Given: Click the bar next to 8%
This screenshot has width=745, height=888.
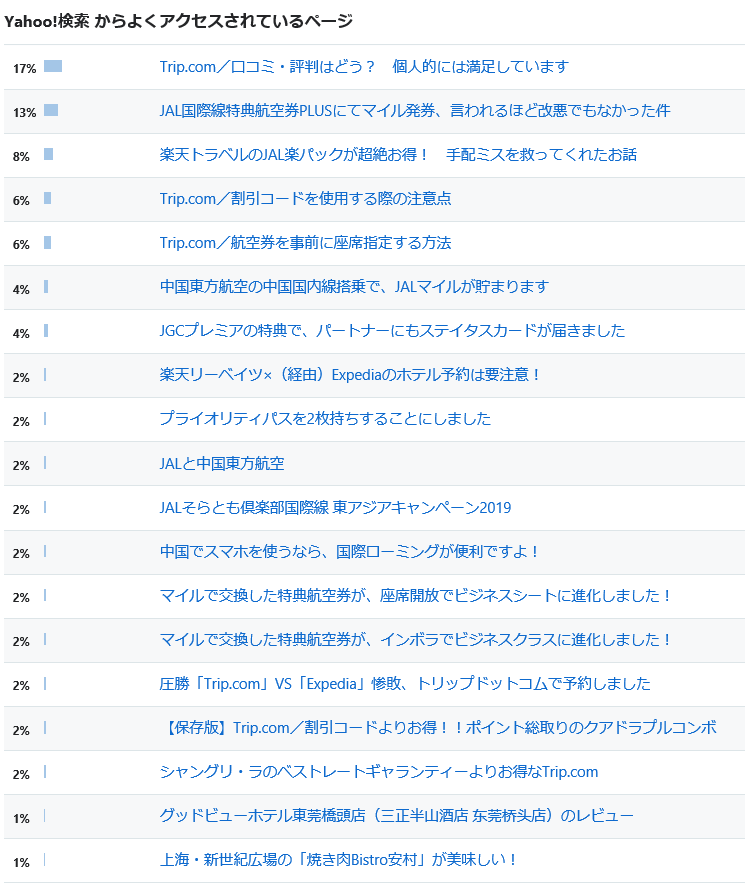Looking at the screenshot, I should (x=49, y=154).
